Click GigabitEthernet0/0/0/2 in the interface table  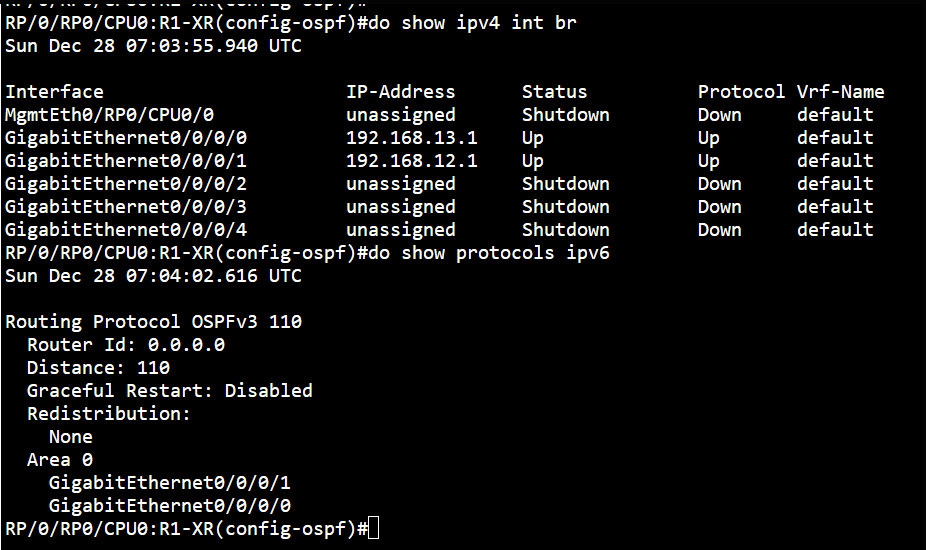pos(126,184)
